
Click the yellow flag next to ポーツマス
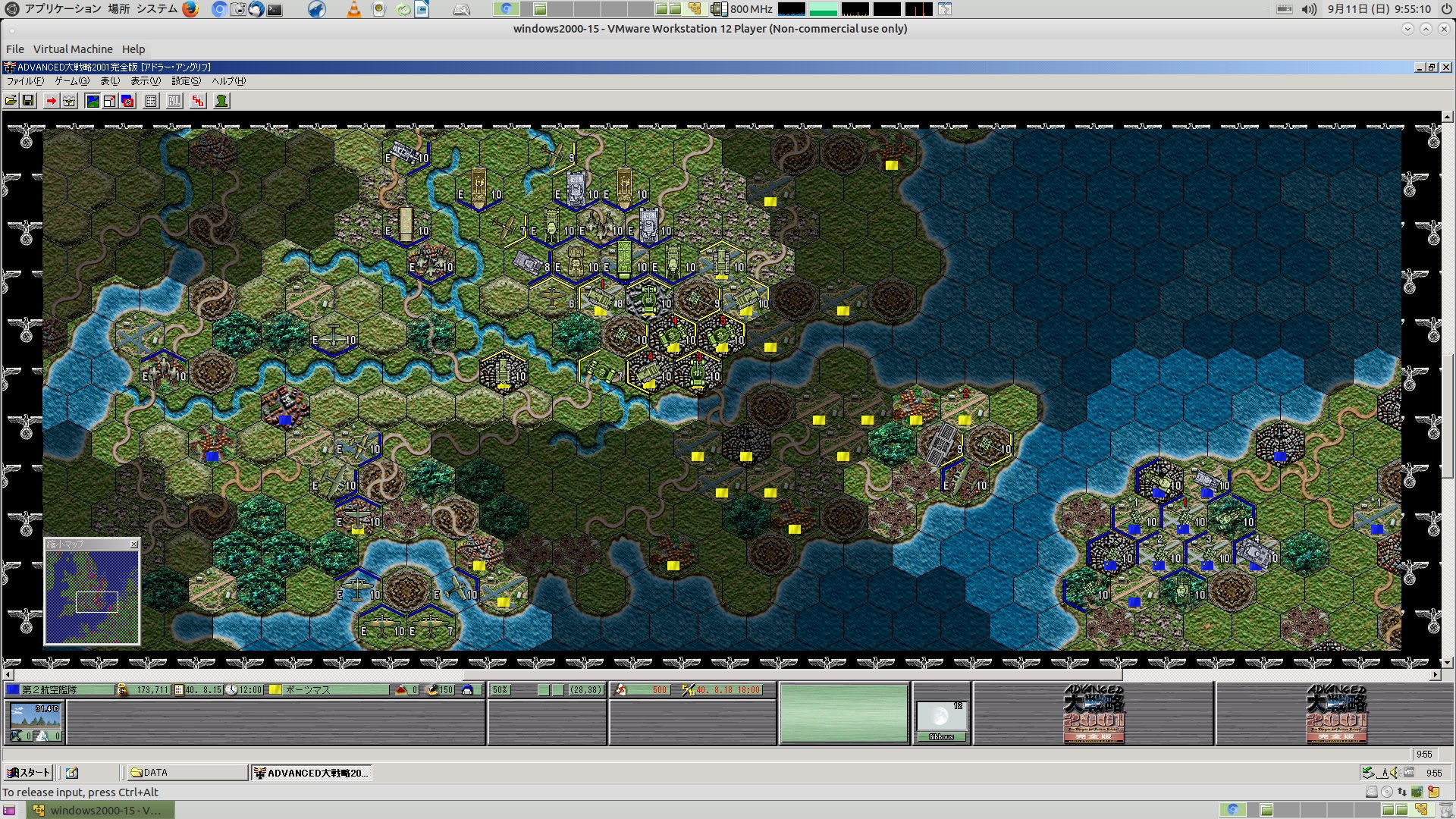click(x=275, y=689)
